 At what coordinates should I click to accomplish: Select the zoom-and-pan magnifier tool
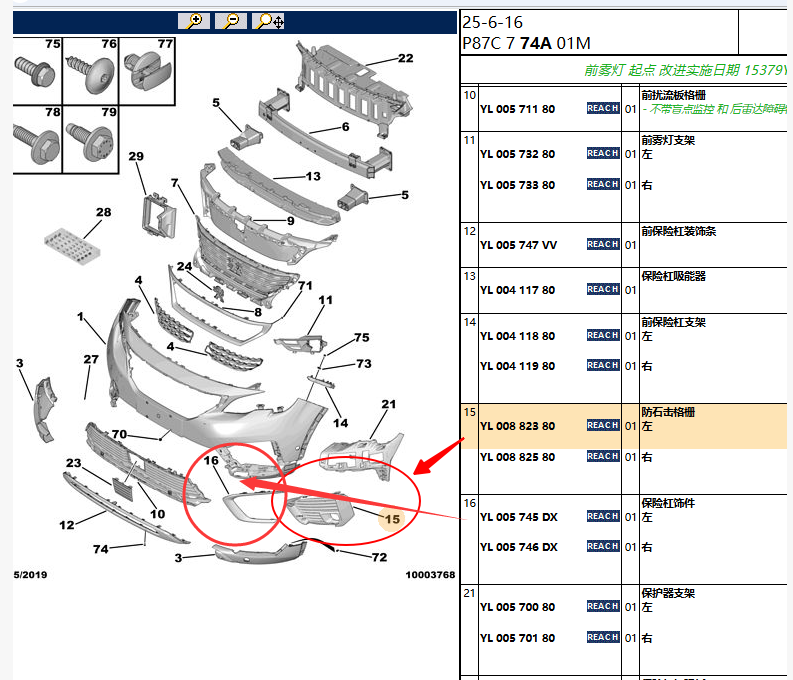pos(268,21)
